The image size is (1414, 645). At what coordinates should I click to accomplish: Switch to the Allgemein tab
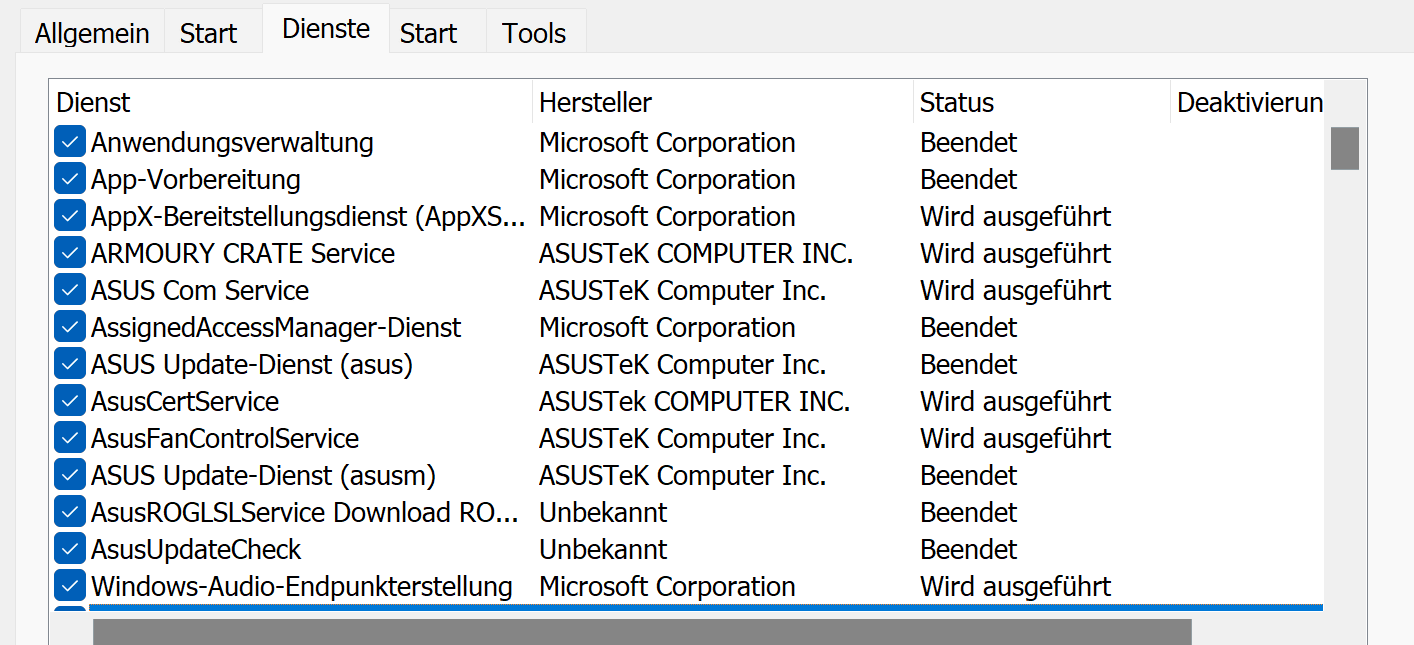[91, 33]
